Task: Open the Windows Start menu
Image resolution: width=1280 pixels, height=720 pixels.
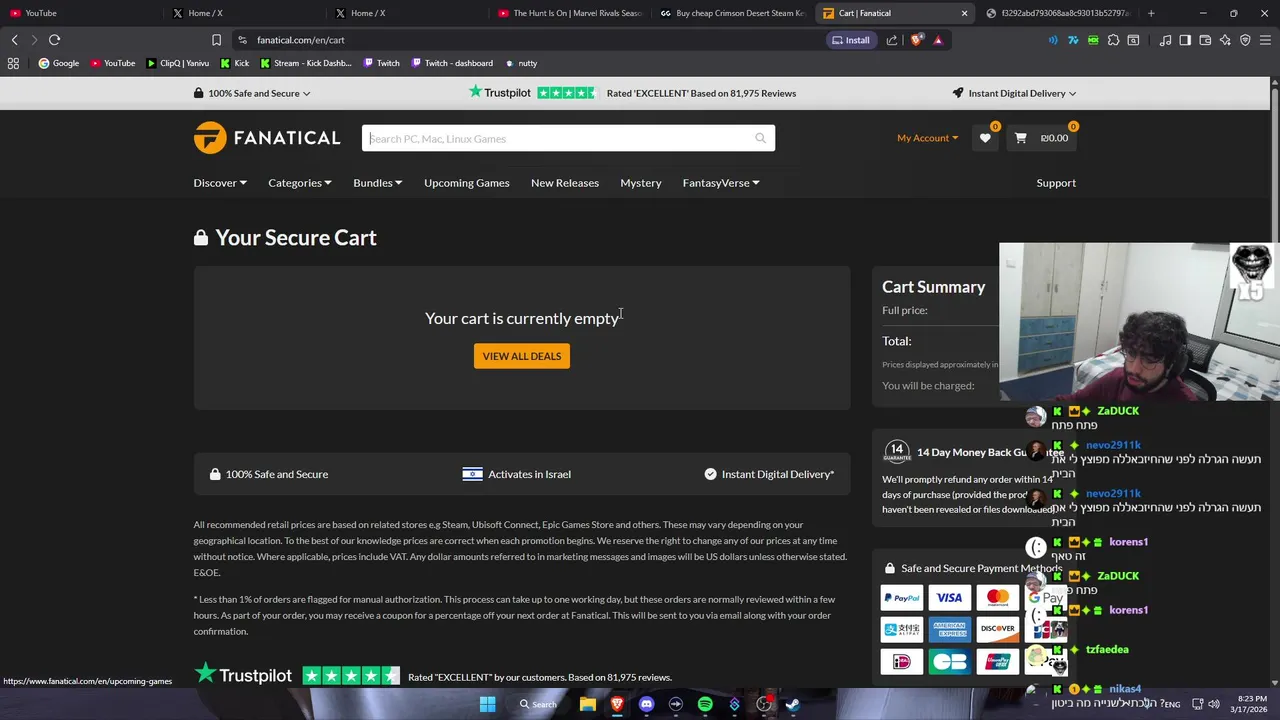Action: pyautogui.click(x=487, y=704)
